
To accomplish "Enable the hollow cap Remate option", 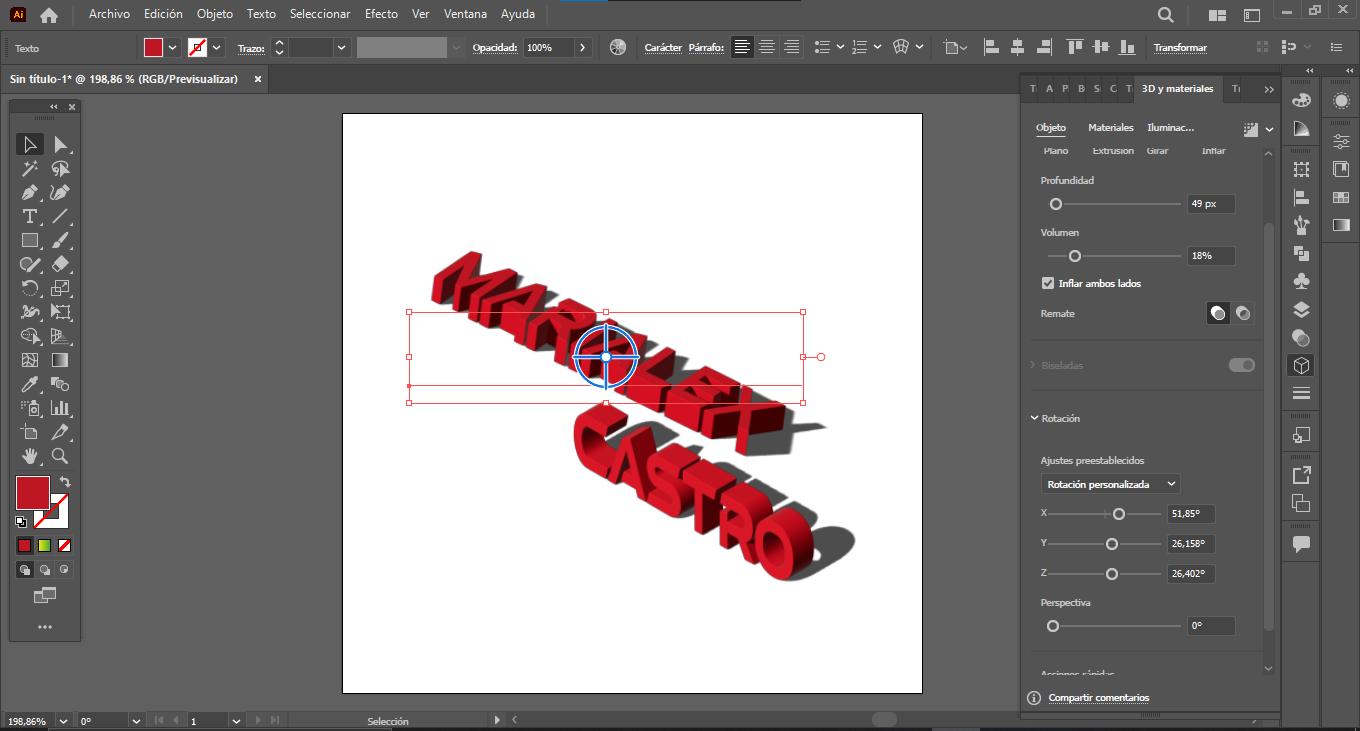I will pos(1242,313).
